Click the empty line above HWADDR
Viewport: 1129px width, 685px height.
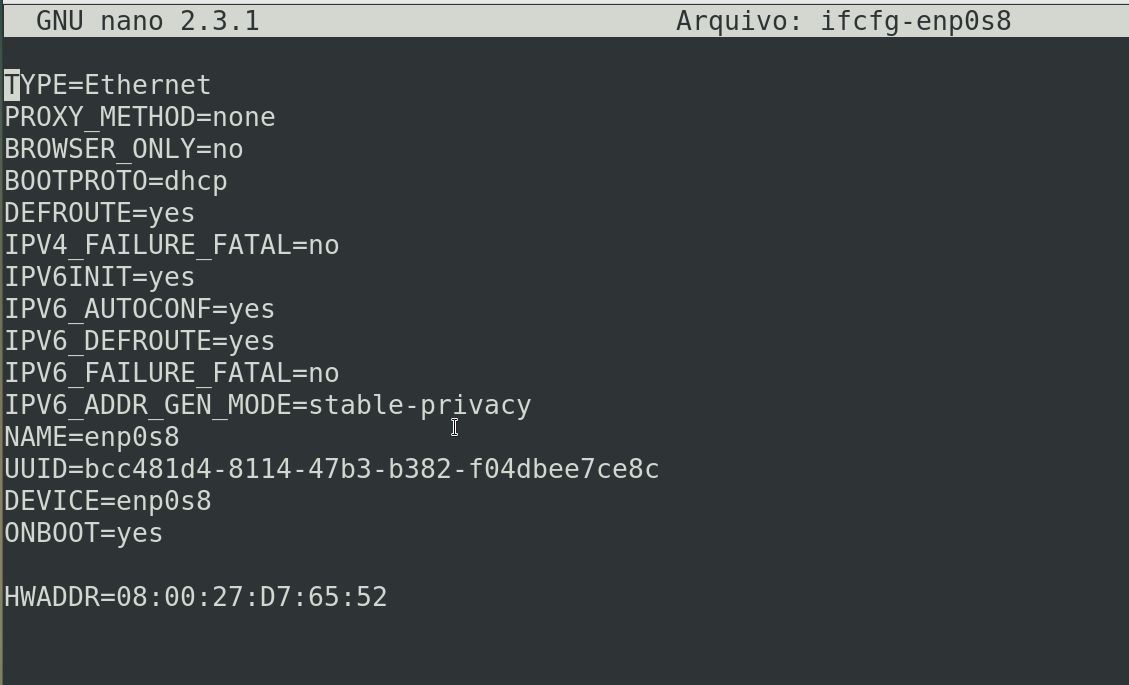coord(564,565)
